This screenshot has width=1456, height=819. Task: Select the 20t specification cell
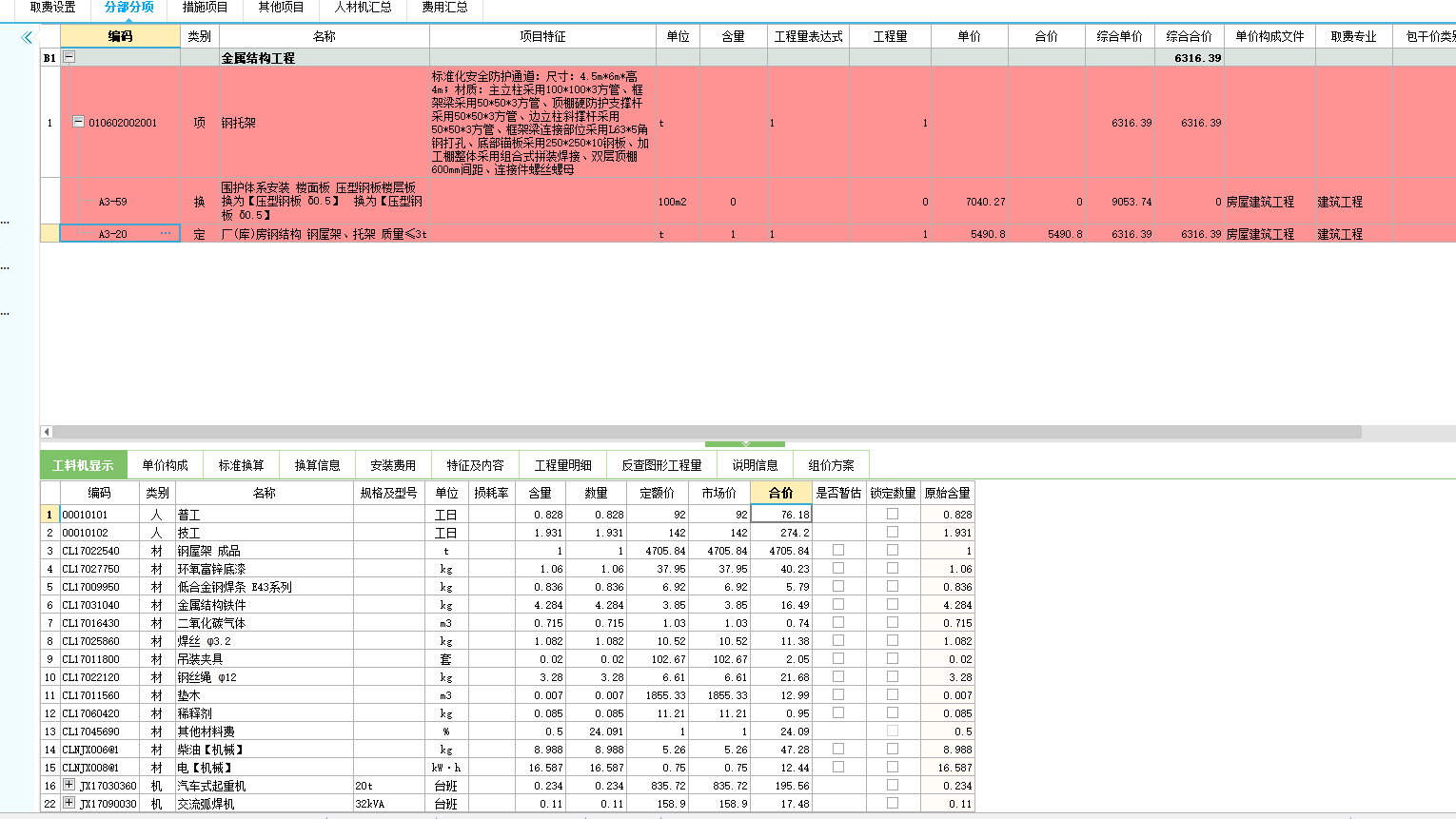coord(391,786)
